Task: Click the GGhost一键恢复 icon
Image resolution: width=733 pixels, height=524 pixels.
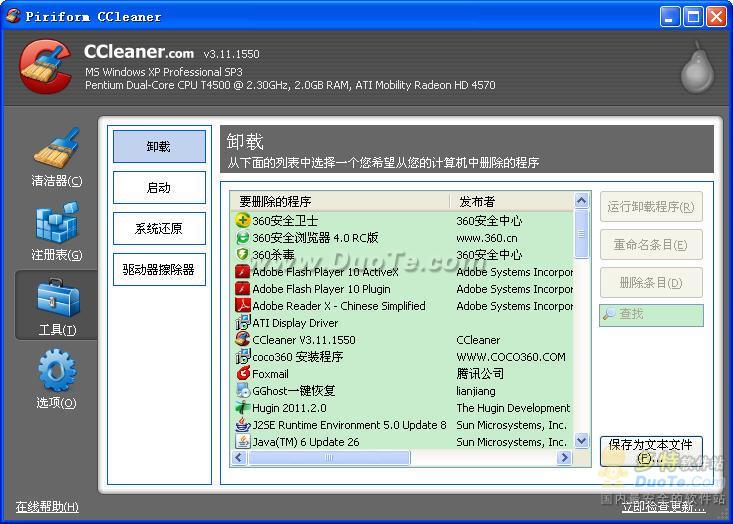Action: pos(242,390)
